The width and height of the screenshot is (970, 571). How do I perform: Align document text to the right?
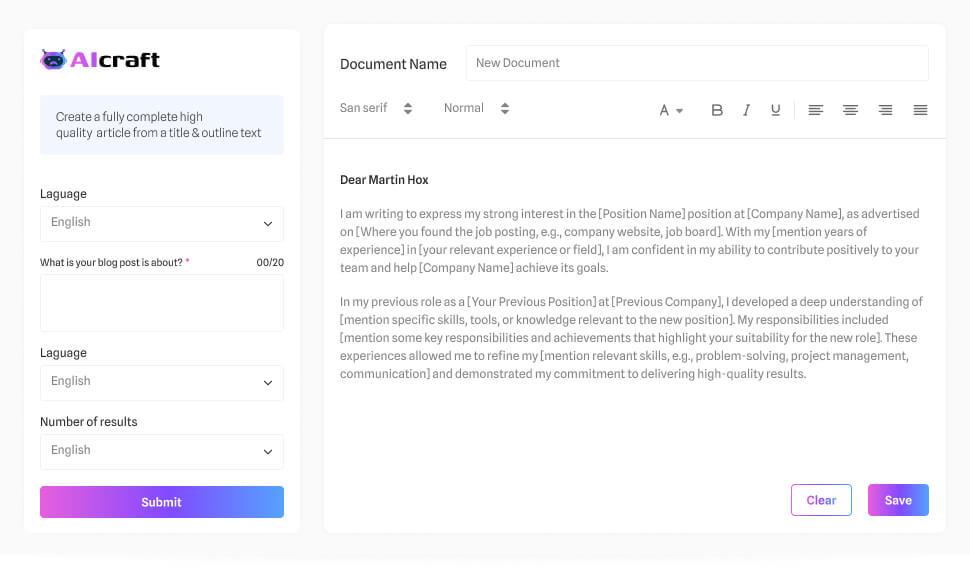pyautogui.click(x=885, y=110)
